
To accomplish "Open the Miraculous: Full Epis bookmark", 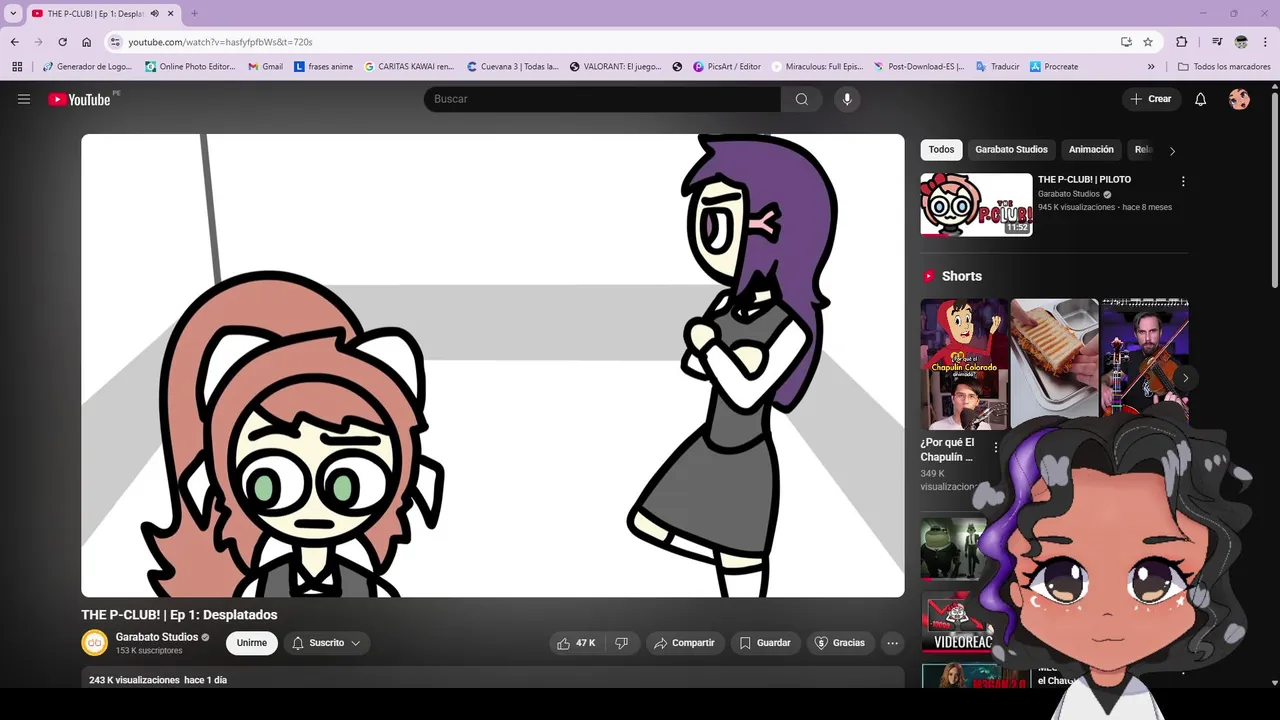I will tap(816, 67).
